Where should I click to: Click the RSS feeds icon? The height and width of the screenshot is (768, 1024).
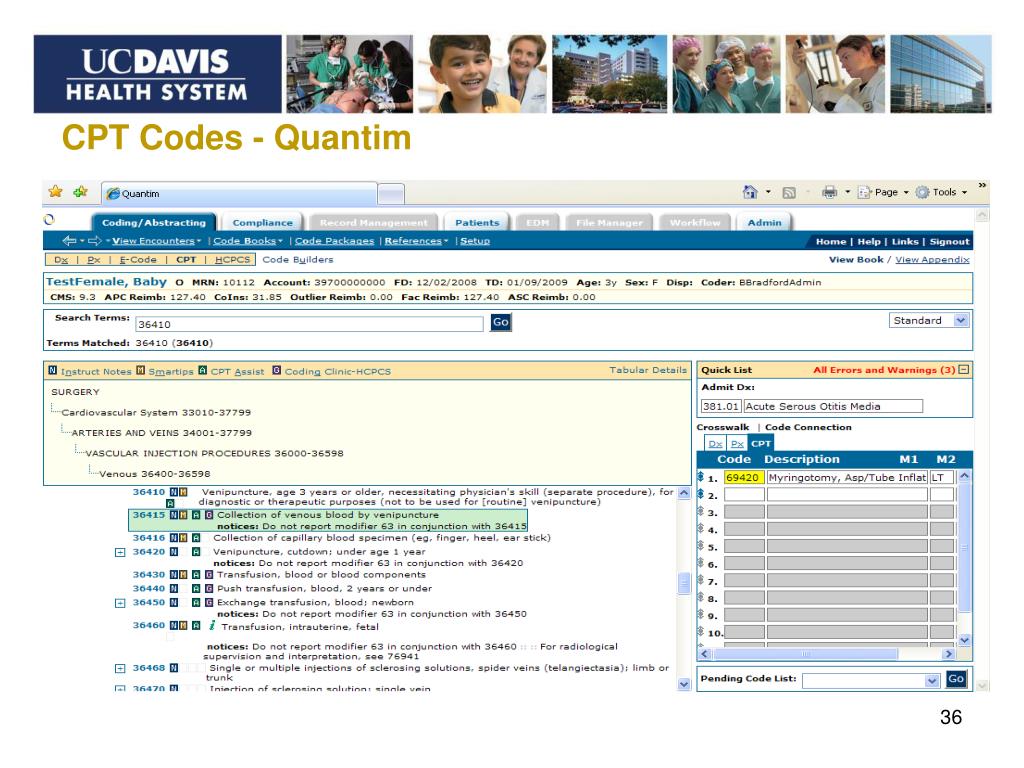coord(789,193)
